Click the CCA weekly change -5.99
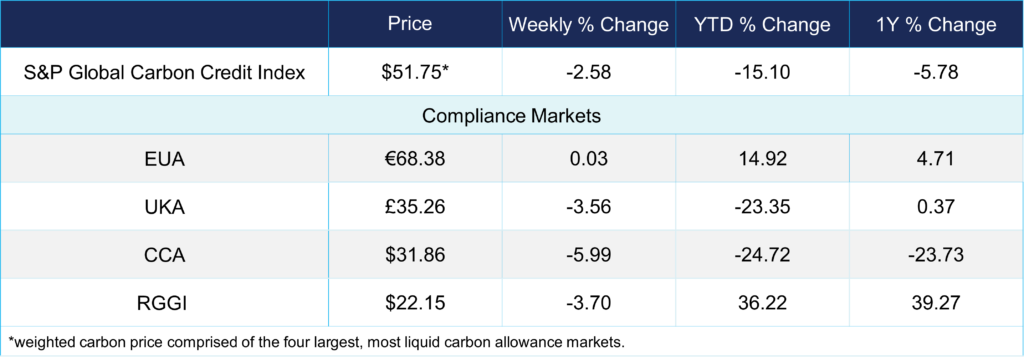Image resolution: width=1024 pixels, height=360 pixels. (x=588, y=255)
